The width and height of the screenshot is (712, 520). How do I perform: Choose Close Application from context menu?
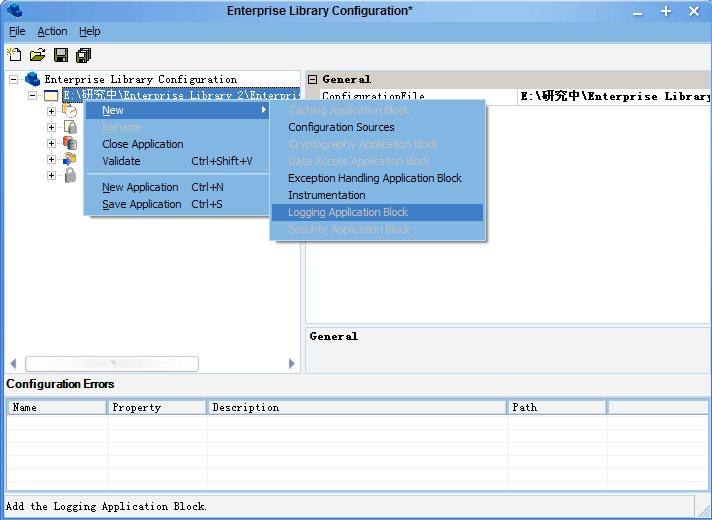click(178, 144)
